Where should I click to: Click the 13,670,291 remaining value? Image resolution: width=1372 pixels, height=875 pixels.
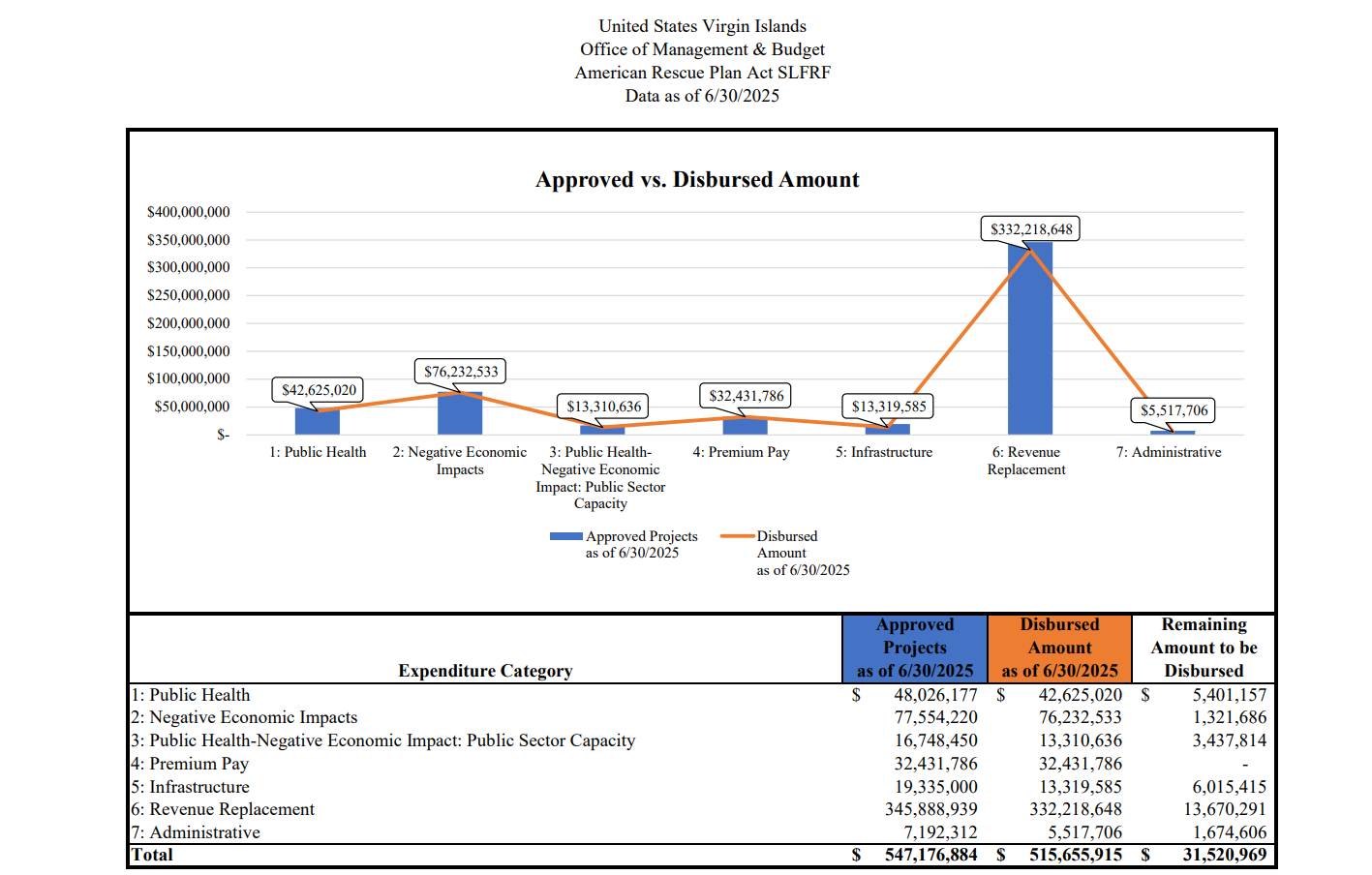[x=1224, y=809]
